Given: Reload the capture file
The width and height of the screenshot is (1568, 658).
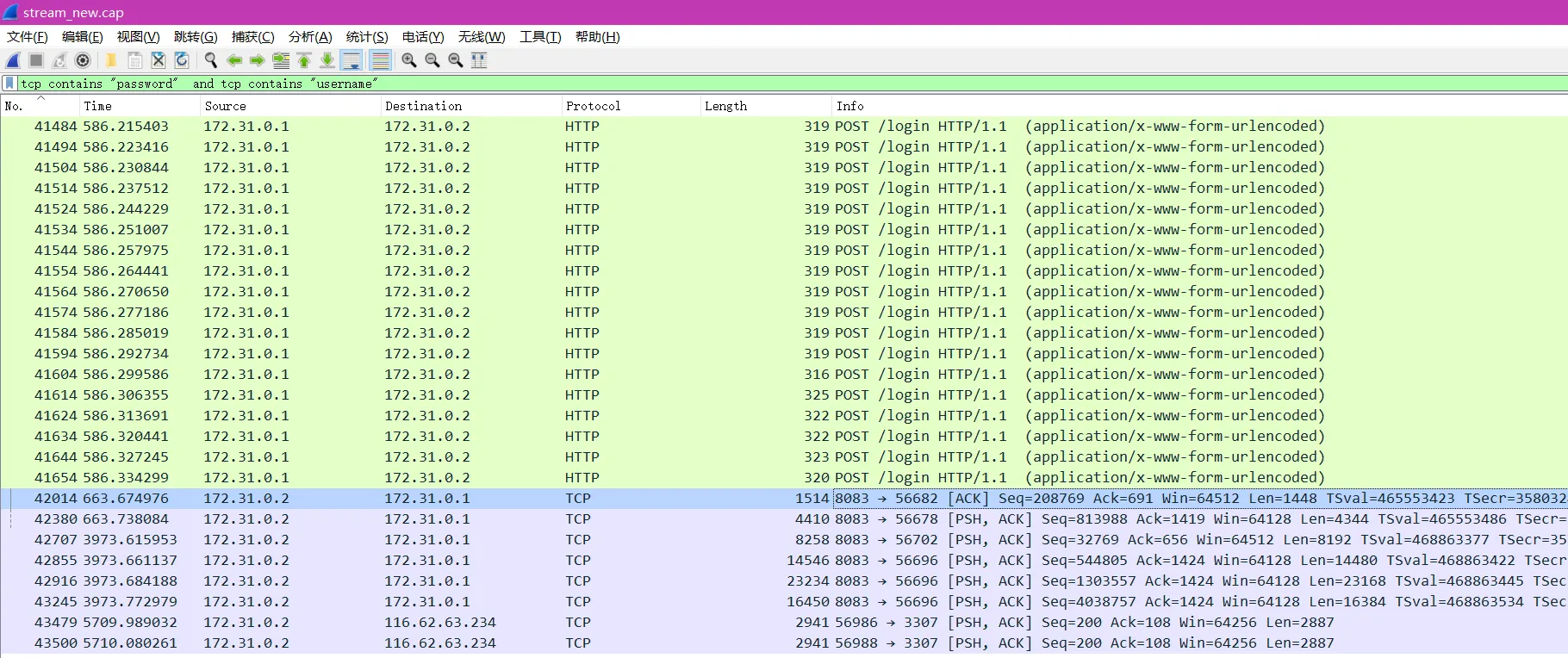Looking at the screenshot, I should coord(182,60).
